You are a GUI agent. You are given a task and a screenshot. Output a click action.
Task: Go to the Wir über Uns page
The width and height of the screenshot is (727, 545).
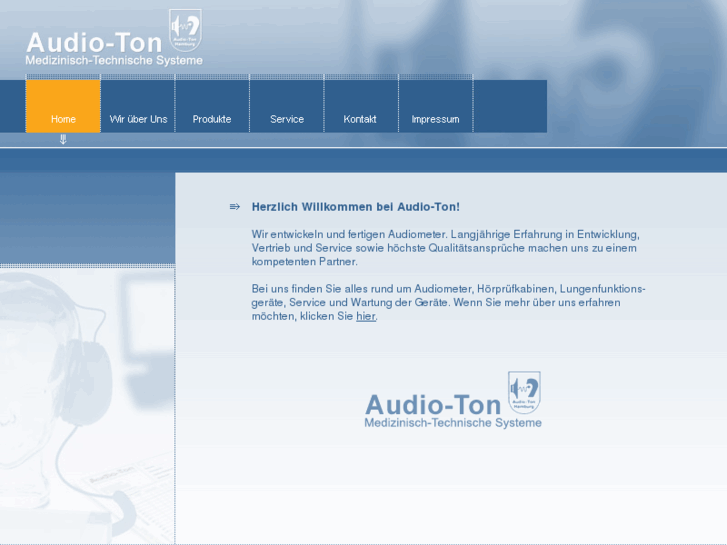point(138,106)
